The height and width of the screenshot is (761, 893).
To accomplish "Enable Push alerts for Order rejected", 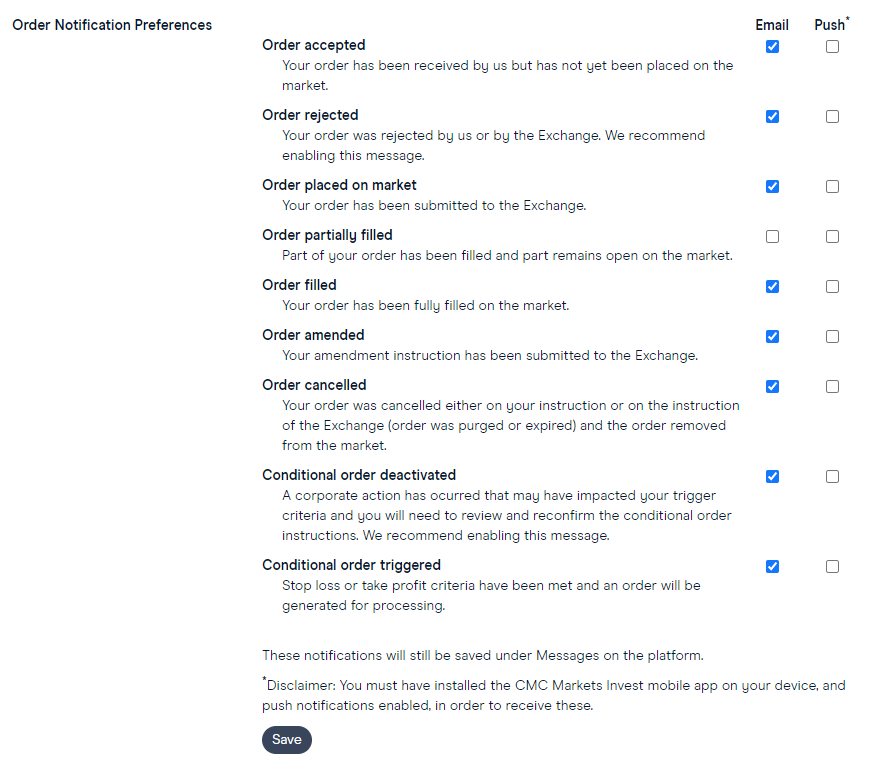I will click(x=832, y=116).
